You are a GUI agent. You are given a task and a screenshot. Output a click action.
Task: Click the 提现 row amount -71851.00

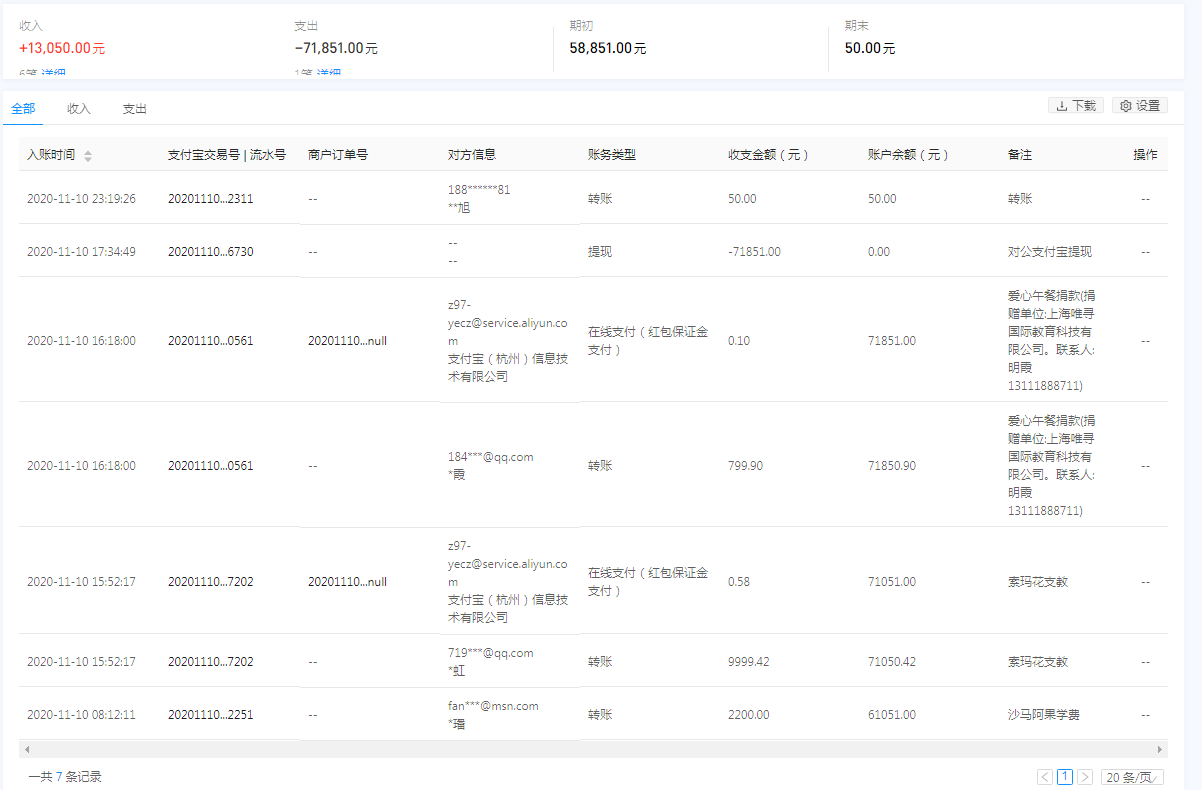pyautogui.click(x=754, y=252)
